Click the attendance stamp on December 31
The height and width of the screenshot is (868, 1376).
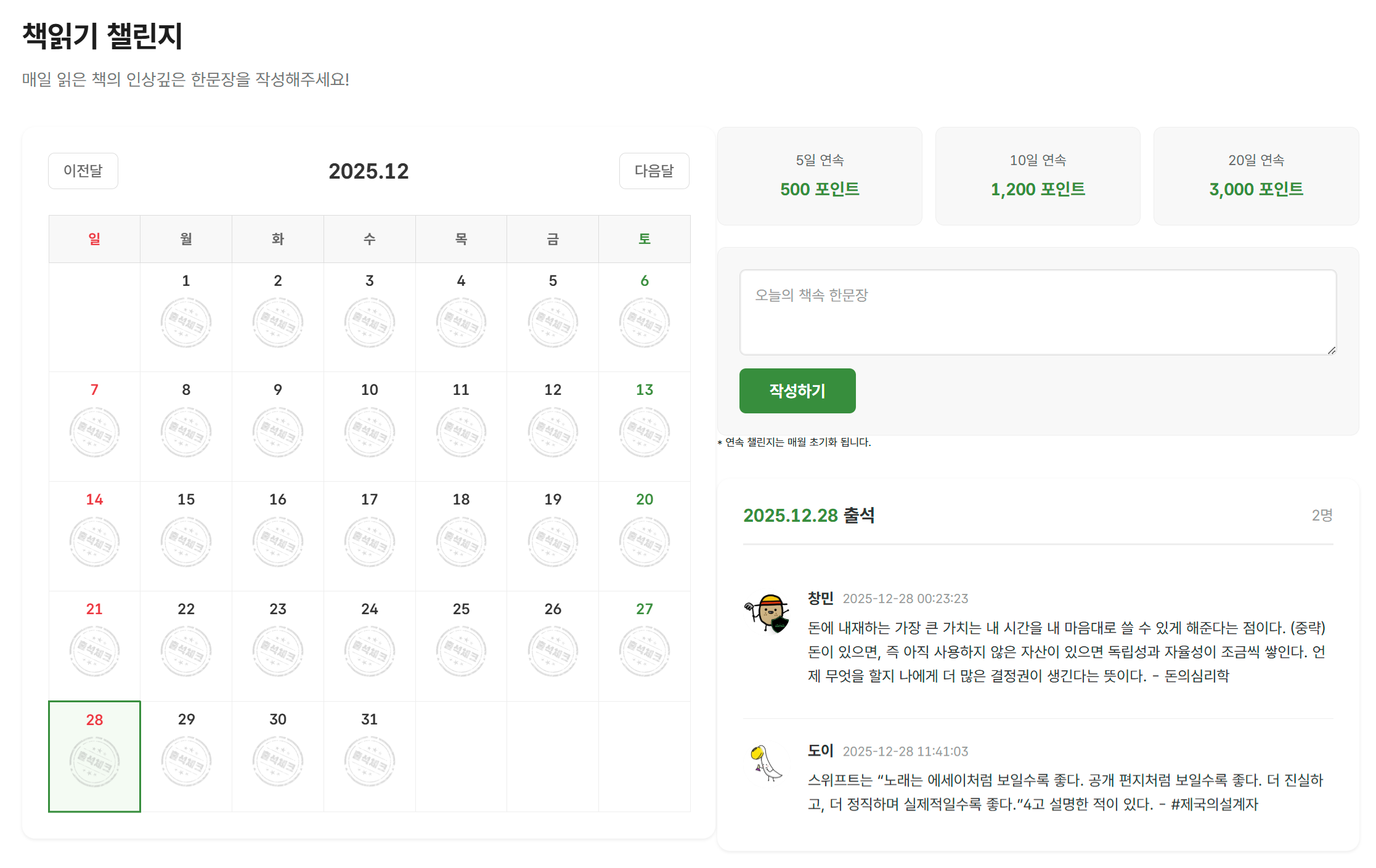tap(369, 761)
